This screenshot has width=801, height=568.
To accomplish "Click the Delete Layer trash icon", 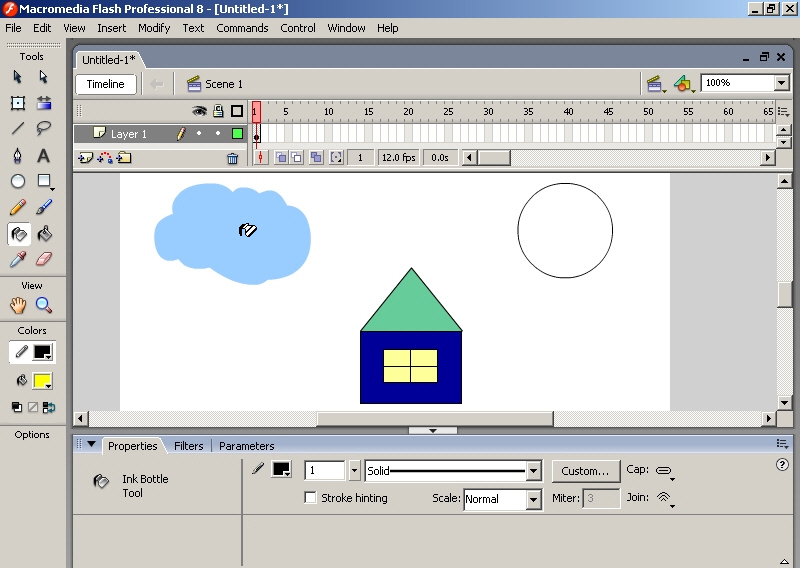I will (x=232, y=159).
